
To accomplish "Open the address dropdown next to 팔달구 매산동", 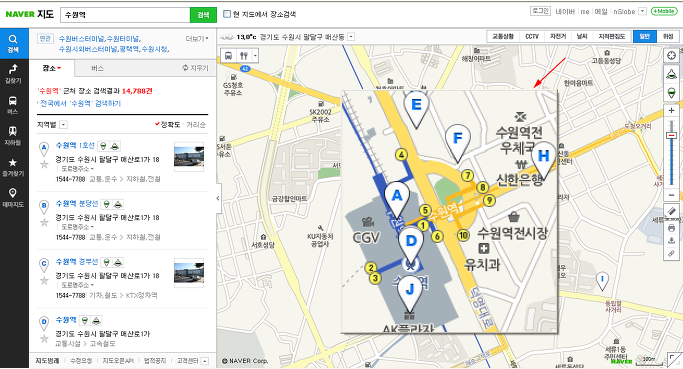I will pos(351,37).
